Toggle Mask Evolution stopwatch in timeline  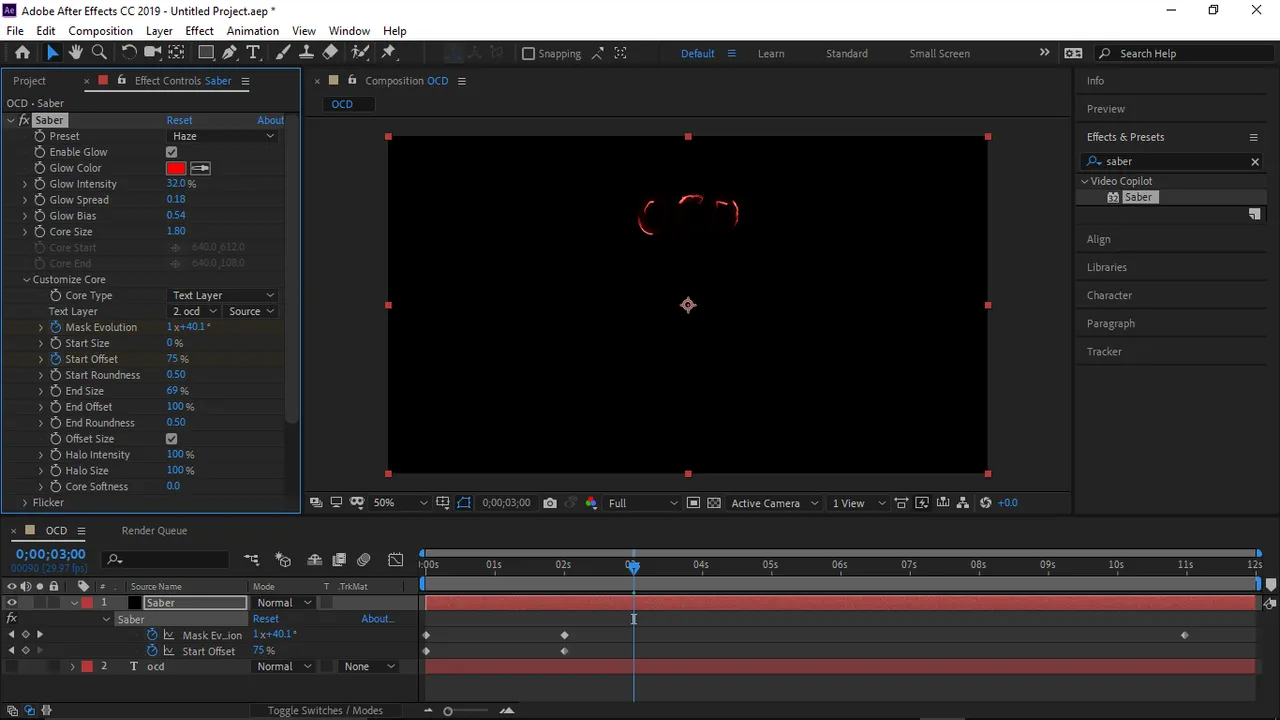153,635
